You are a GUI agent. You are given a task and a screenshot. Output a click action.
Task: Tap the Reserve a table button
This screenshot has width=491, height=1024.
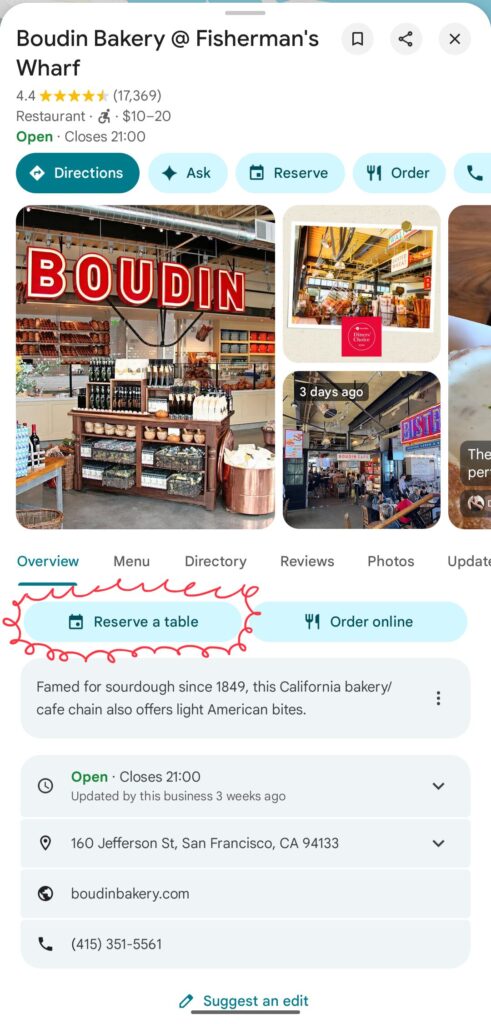coord(133,622)
